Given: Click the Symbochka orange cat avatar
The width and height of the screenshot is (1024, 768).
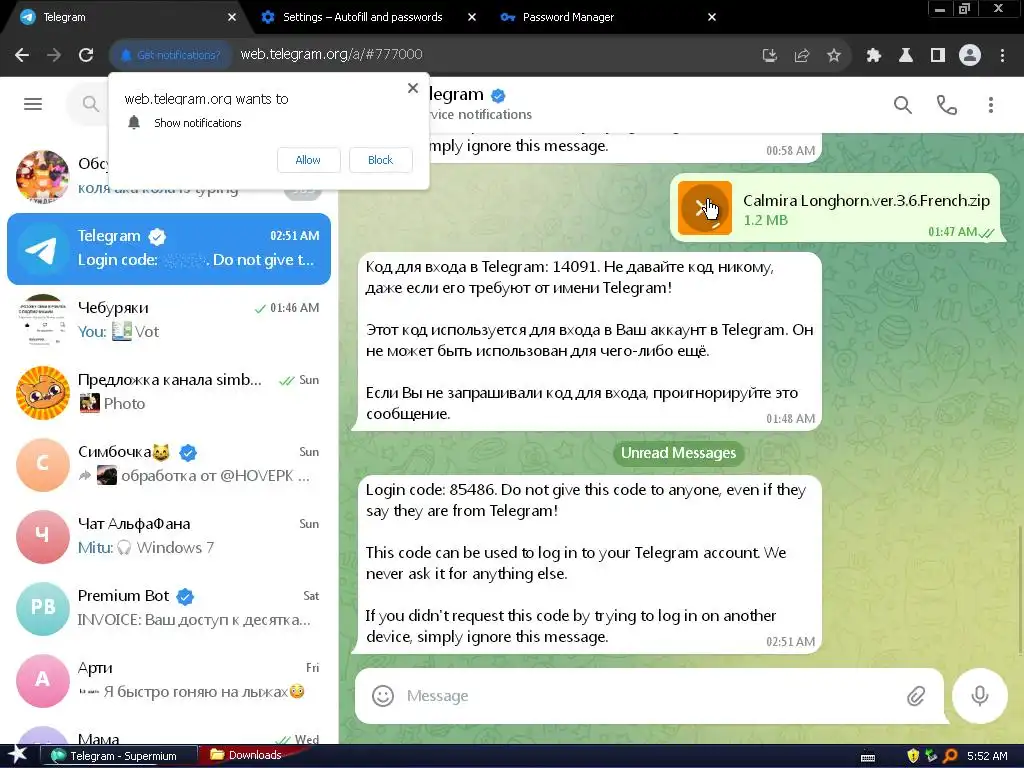Looking at the screenshot, I should (x=42, y=392).
